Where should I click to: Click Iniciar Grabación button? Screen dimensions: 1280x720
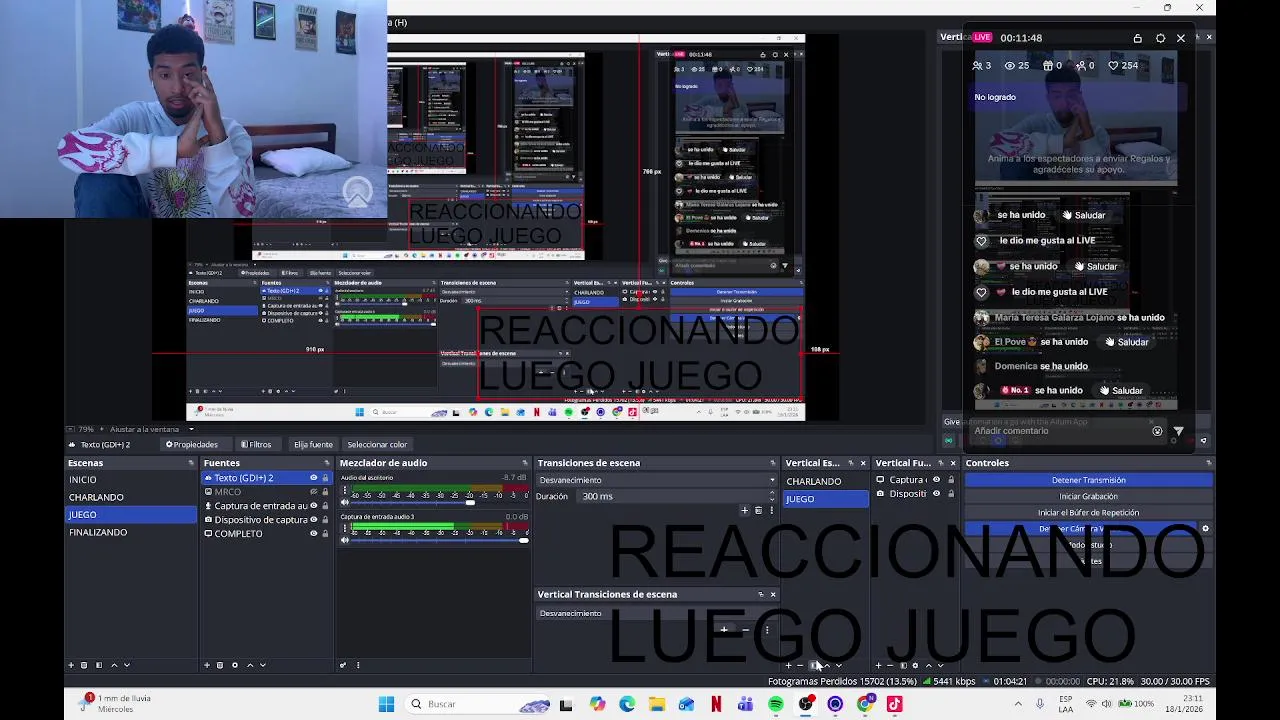(x=1088, y=496)
